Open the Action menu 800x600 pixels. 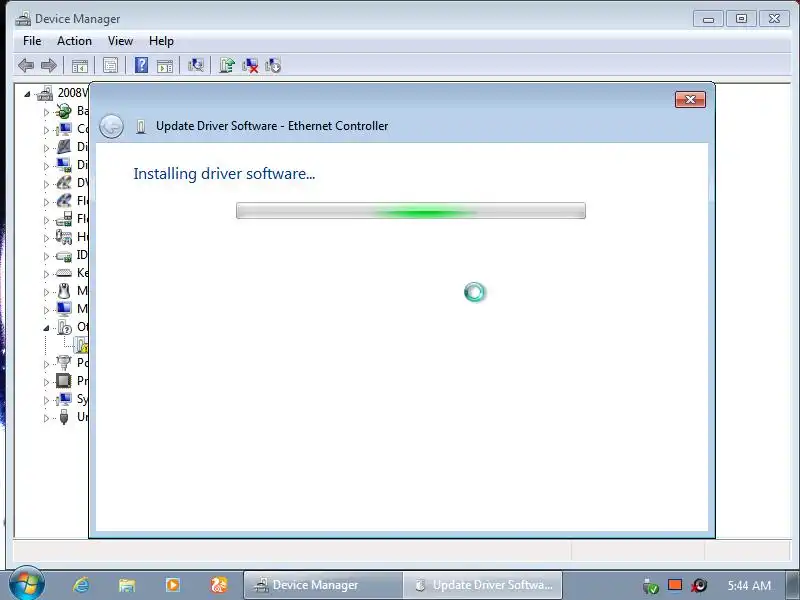click(x=74, y=41)
